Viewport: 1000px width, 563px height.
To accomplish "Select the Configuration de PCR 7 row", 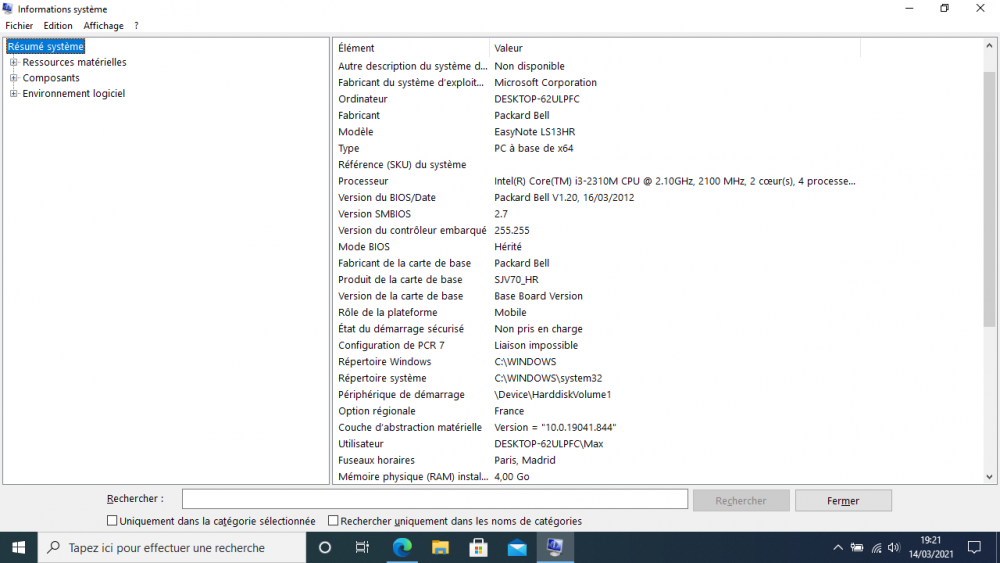I will pos(596,346).
